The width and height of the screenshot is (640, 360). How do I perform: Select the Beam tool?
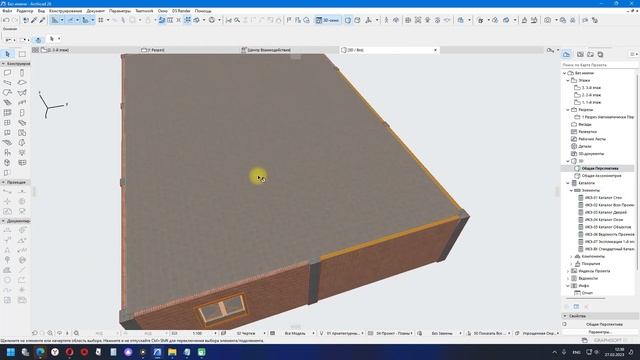[x=7, y=82]
